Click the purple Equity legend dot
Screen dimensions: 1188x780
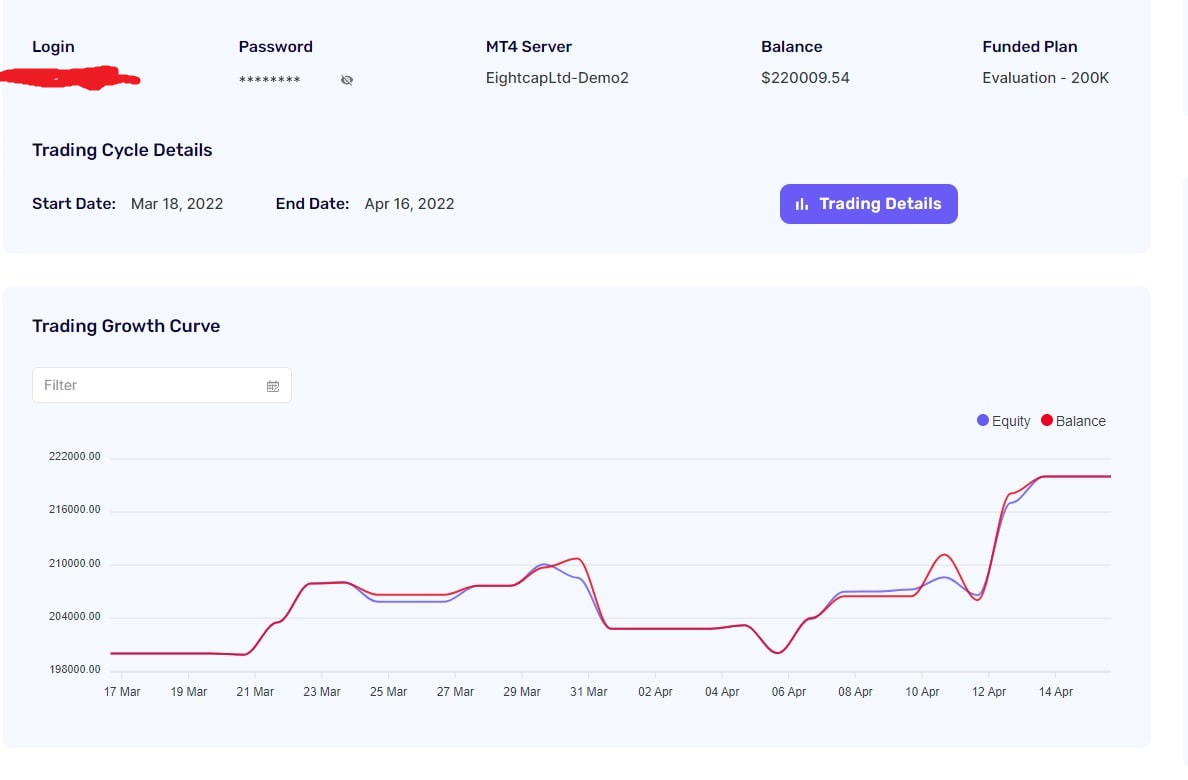pyautogui.click(x=983, y=420)
